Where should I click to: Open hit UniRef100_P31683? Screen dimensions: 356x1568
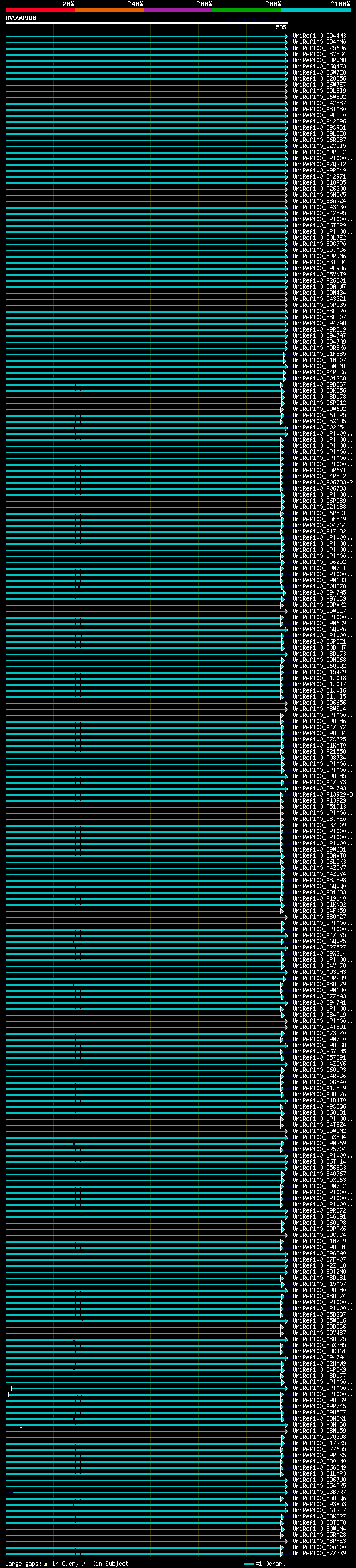(x=319, y=893)
